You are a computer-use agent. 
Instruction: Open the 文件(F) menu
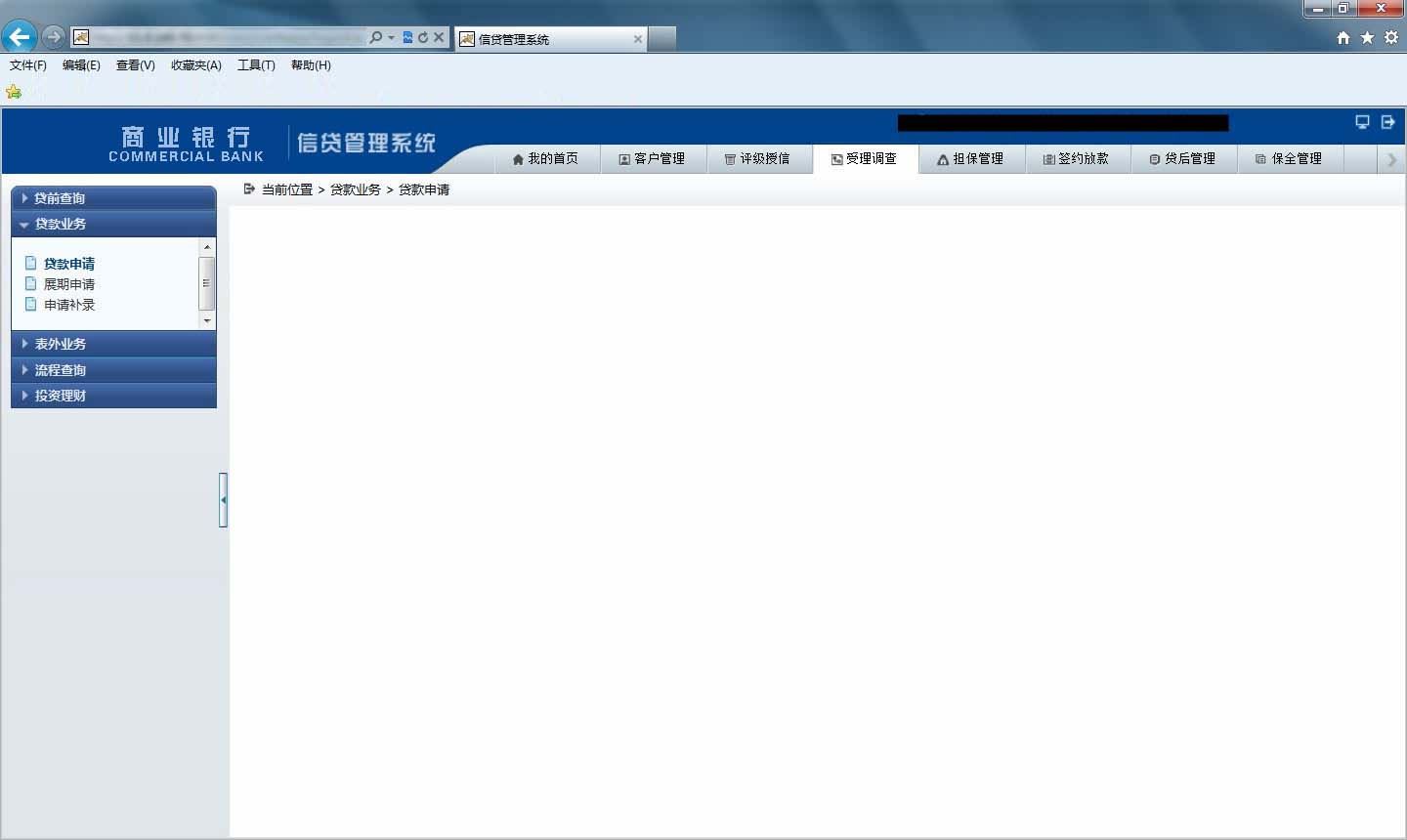[x=28, y=65]
